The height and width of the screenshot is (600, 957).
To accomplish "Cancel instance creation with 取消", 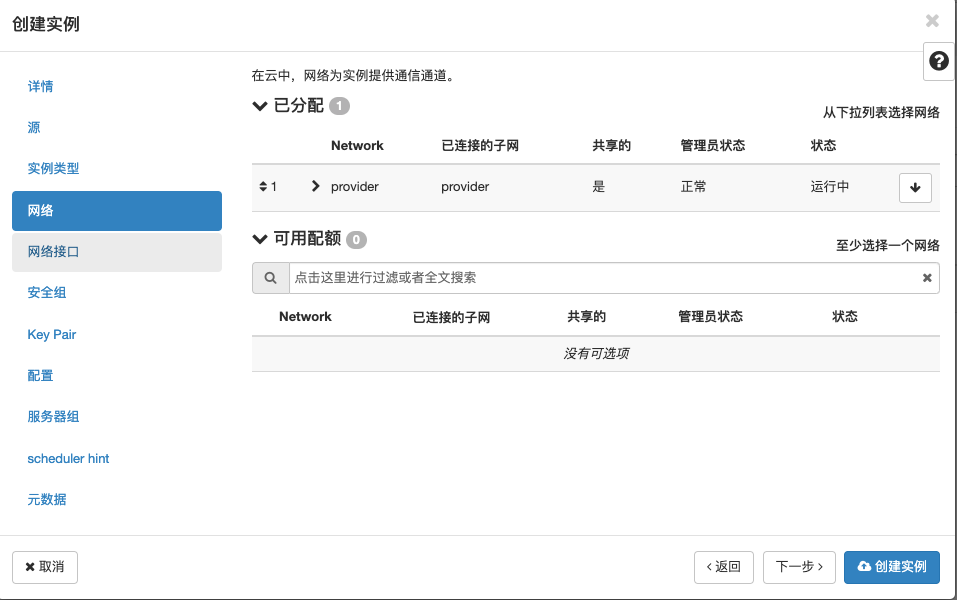I will click(x=44, y=567).
